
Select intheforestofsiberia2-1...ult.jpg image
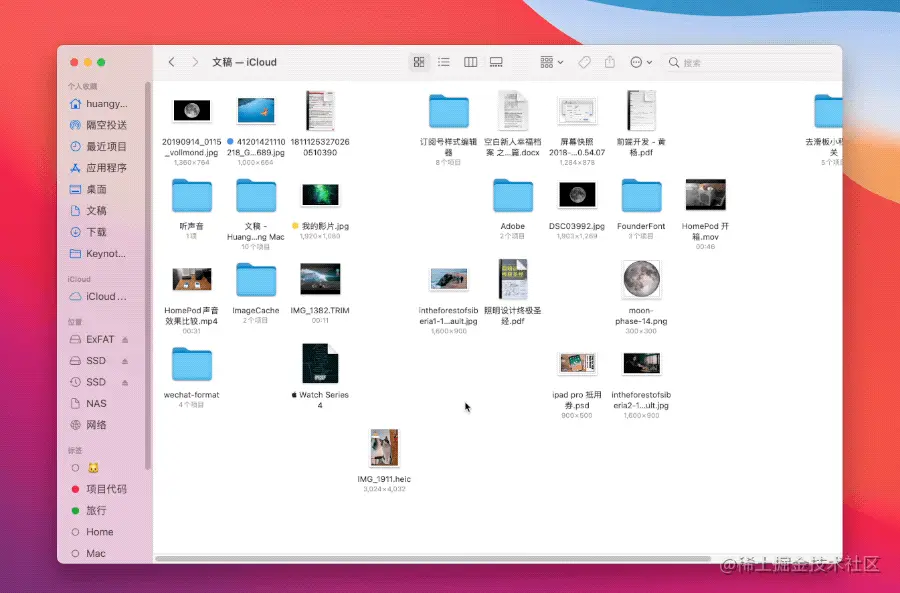point(641,363)
